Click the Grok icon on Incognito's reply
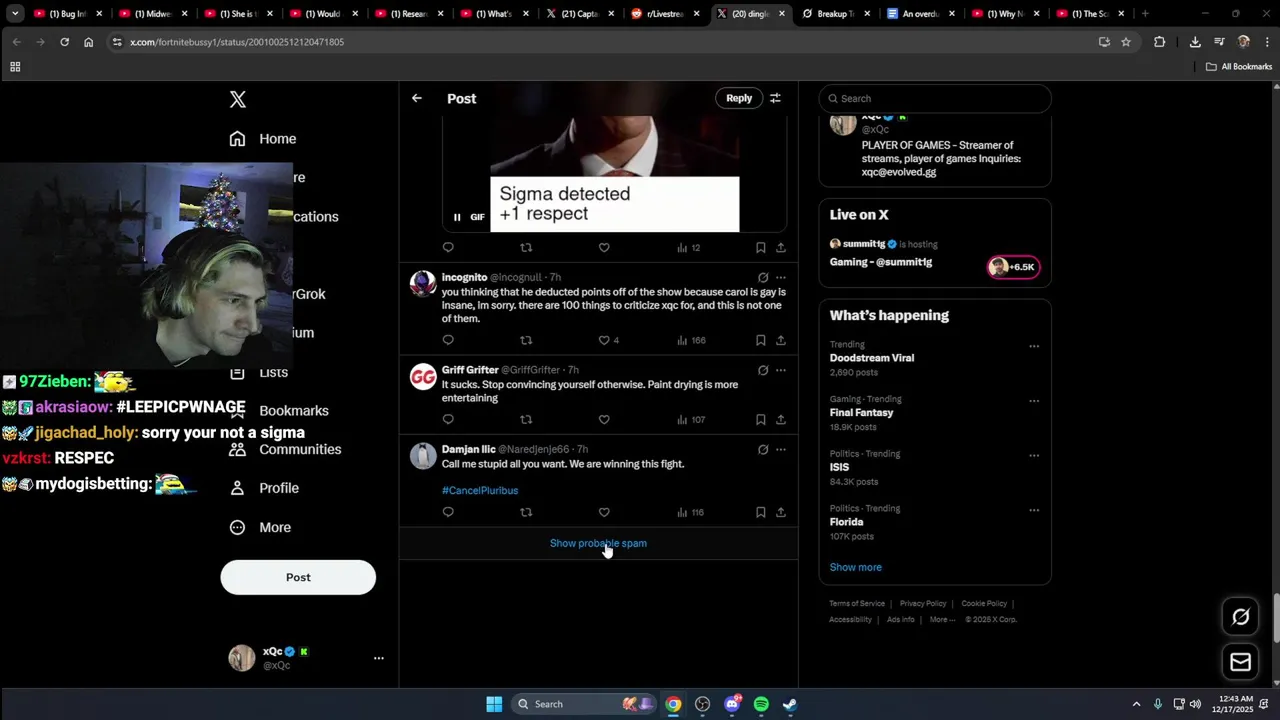 pos(763,278)
